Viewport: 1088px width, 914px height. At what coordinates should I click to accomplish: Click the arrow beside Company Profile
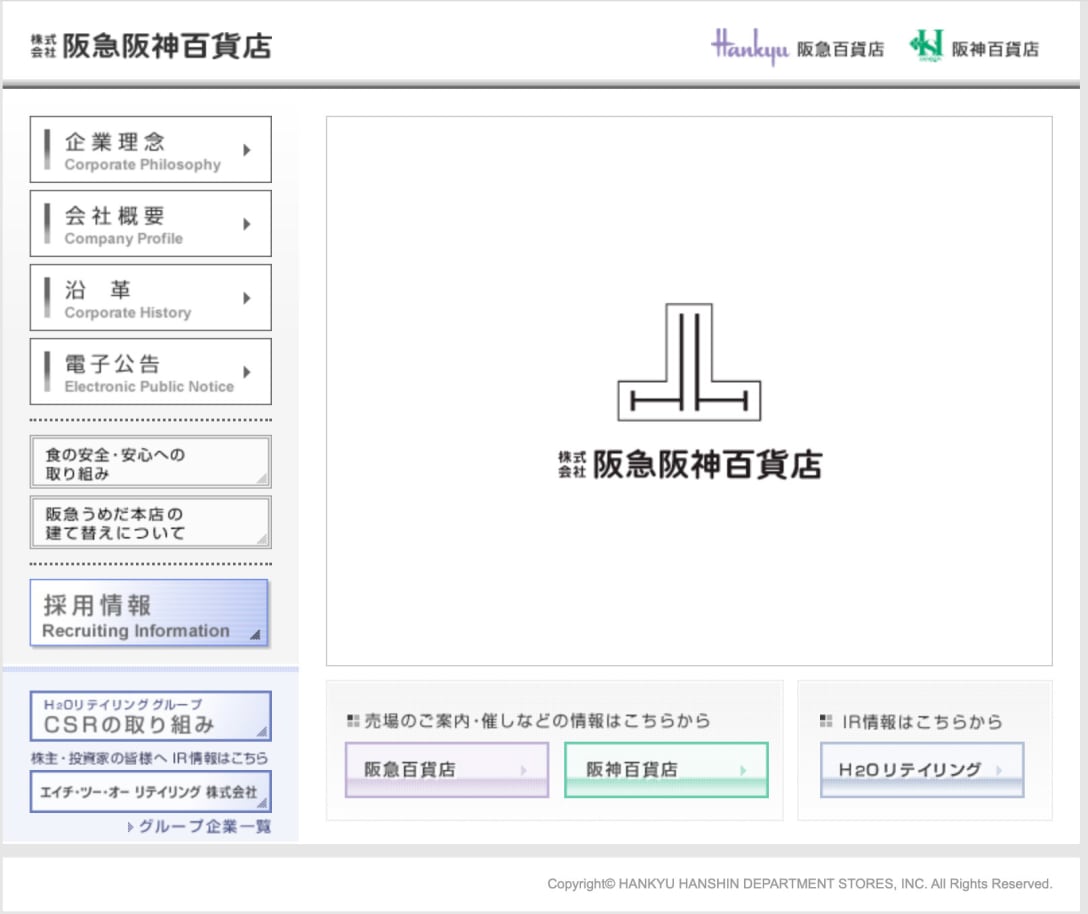(x=246, y=223)
